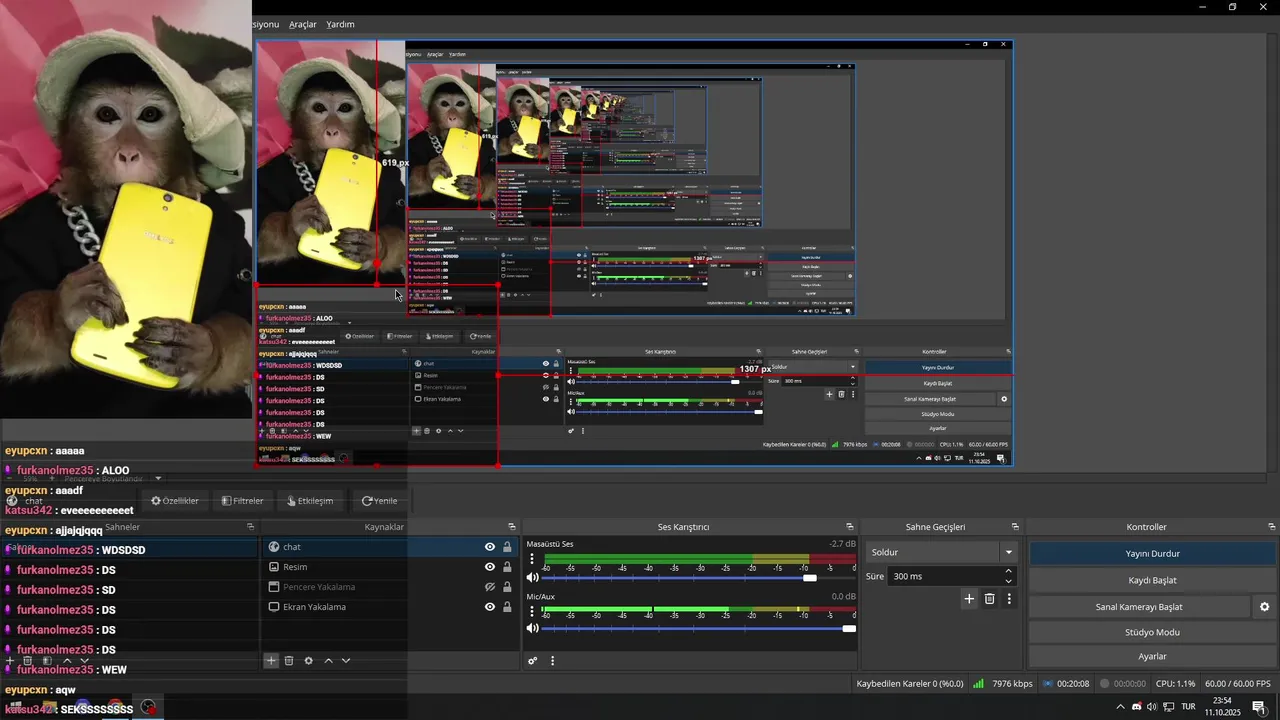Remove the scene transition with trash icon
Viewport: 1280px width, 720px height.
tap(990, 599)
